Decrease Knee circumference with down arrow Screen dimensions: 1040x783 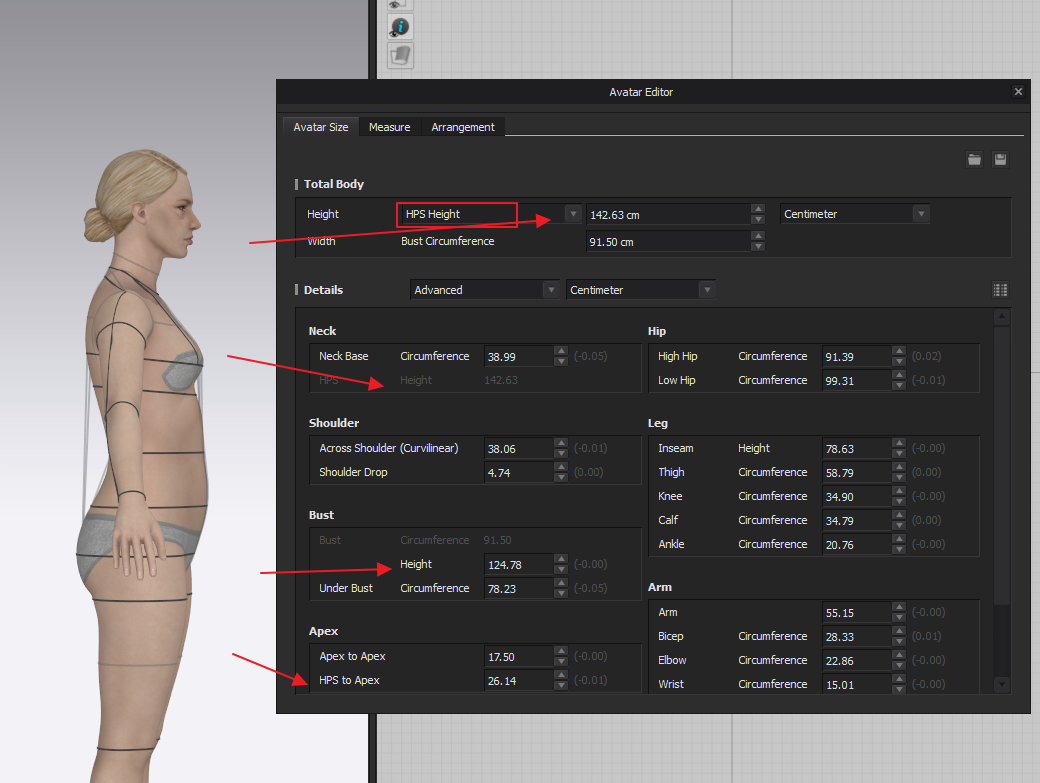click(x=899, y=501)
